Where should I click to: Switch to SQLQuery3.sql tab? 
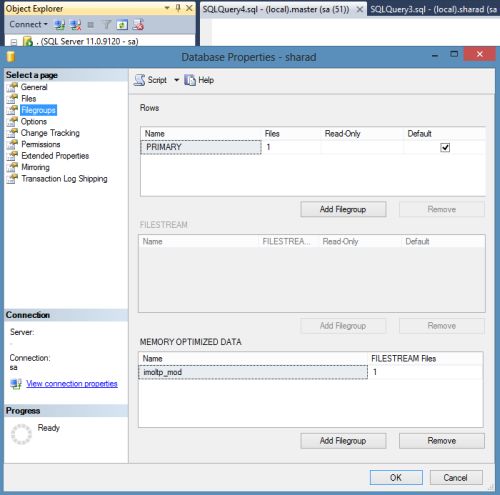point(433,9)
